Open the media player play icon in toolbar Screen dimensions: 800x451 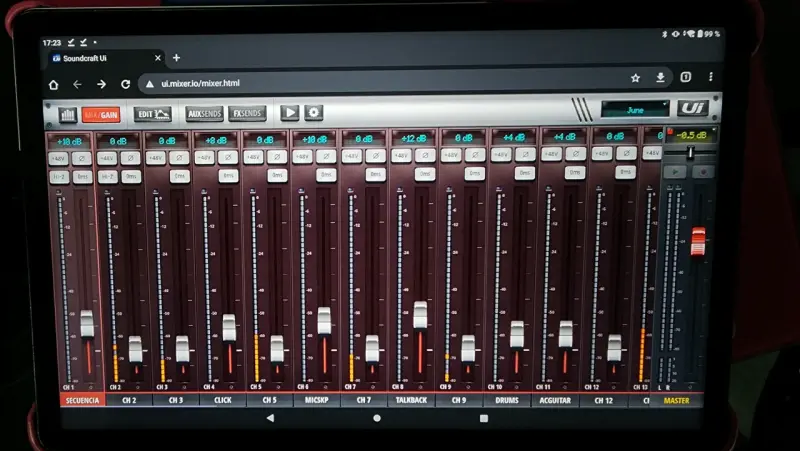pyautogui.click(x=290, y=113)
